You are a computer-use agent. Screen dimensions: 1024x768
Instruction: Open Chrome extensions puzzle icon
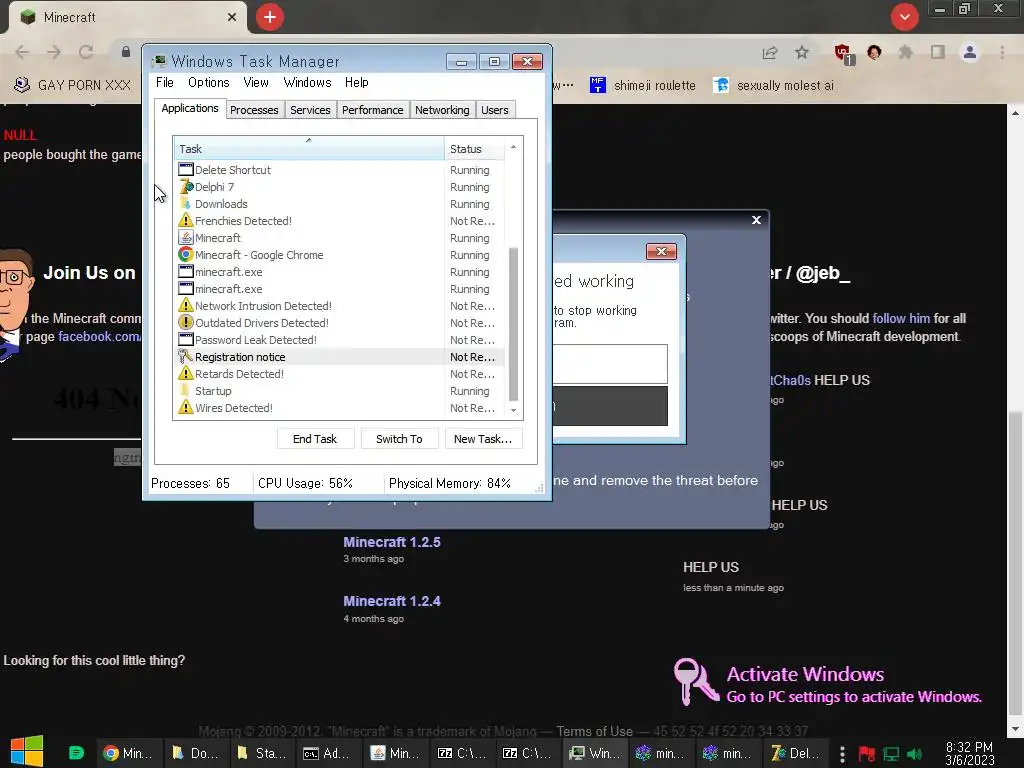tap(905, 52)
